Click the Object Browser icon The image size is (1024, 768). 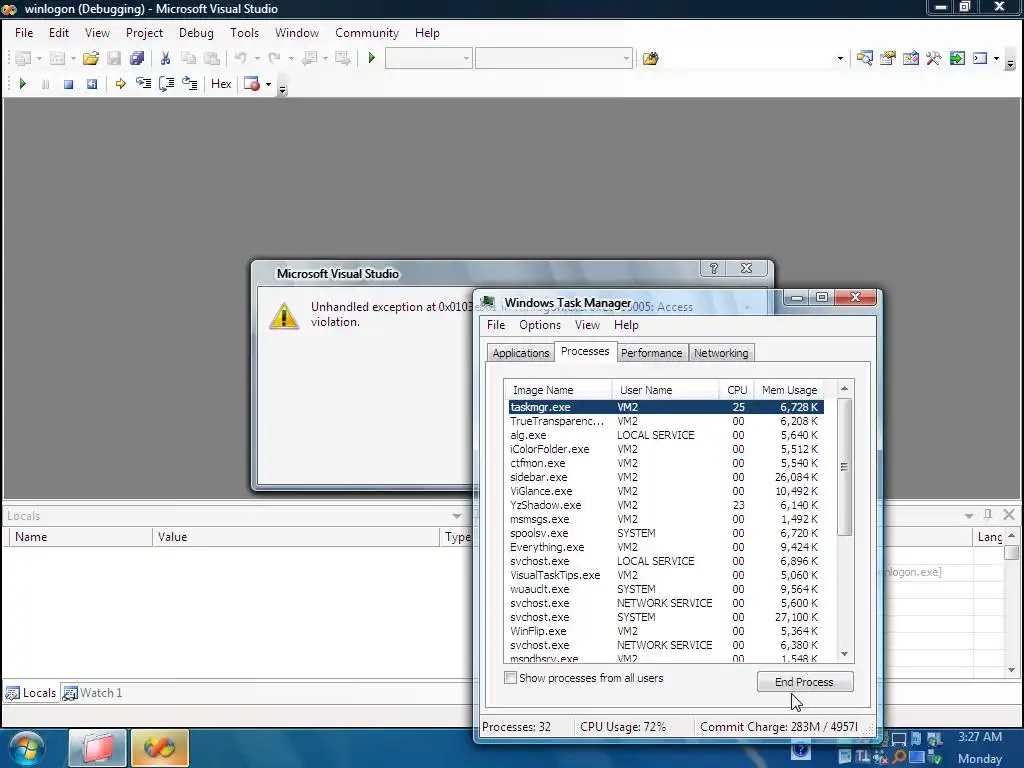click(911, 58)
